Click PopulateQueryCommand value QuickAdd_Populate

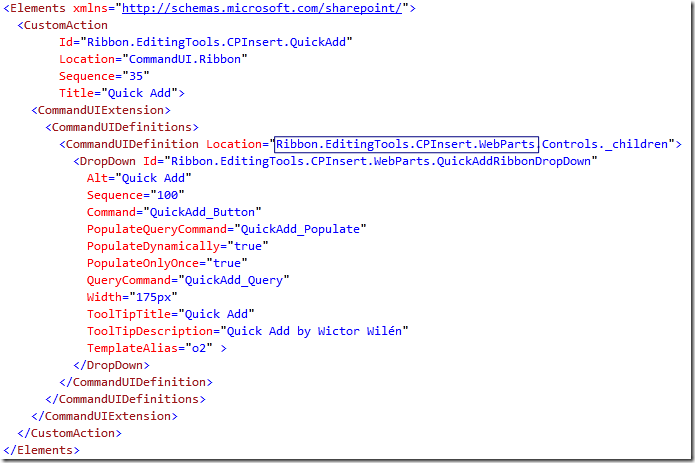[x=300, y=229]
